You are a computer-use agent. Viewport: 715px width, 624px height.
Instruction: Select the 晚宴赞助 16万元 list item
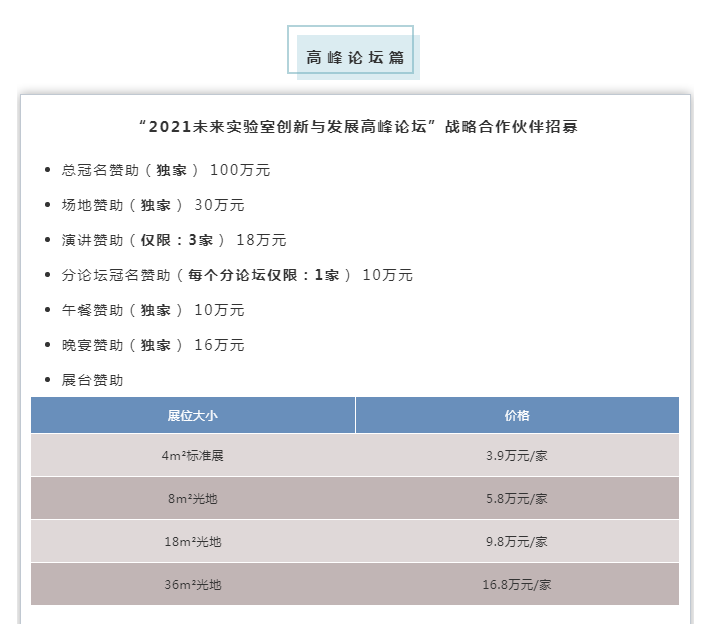(x=153, y=345)
